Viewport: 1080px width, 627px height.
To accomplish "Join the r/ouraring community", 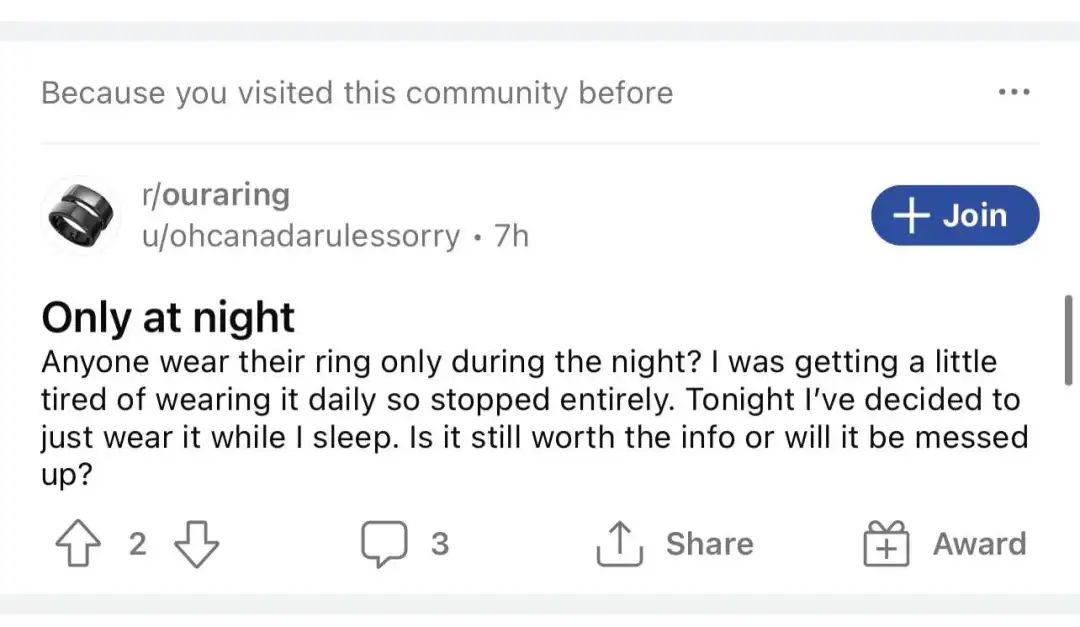I will 955,215.
